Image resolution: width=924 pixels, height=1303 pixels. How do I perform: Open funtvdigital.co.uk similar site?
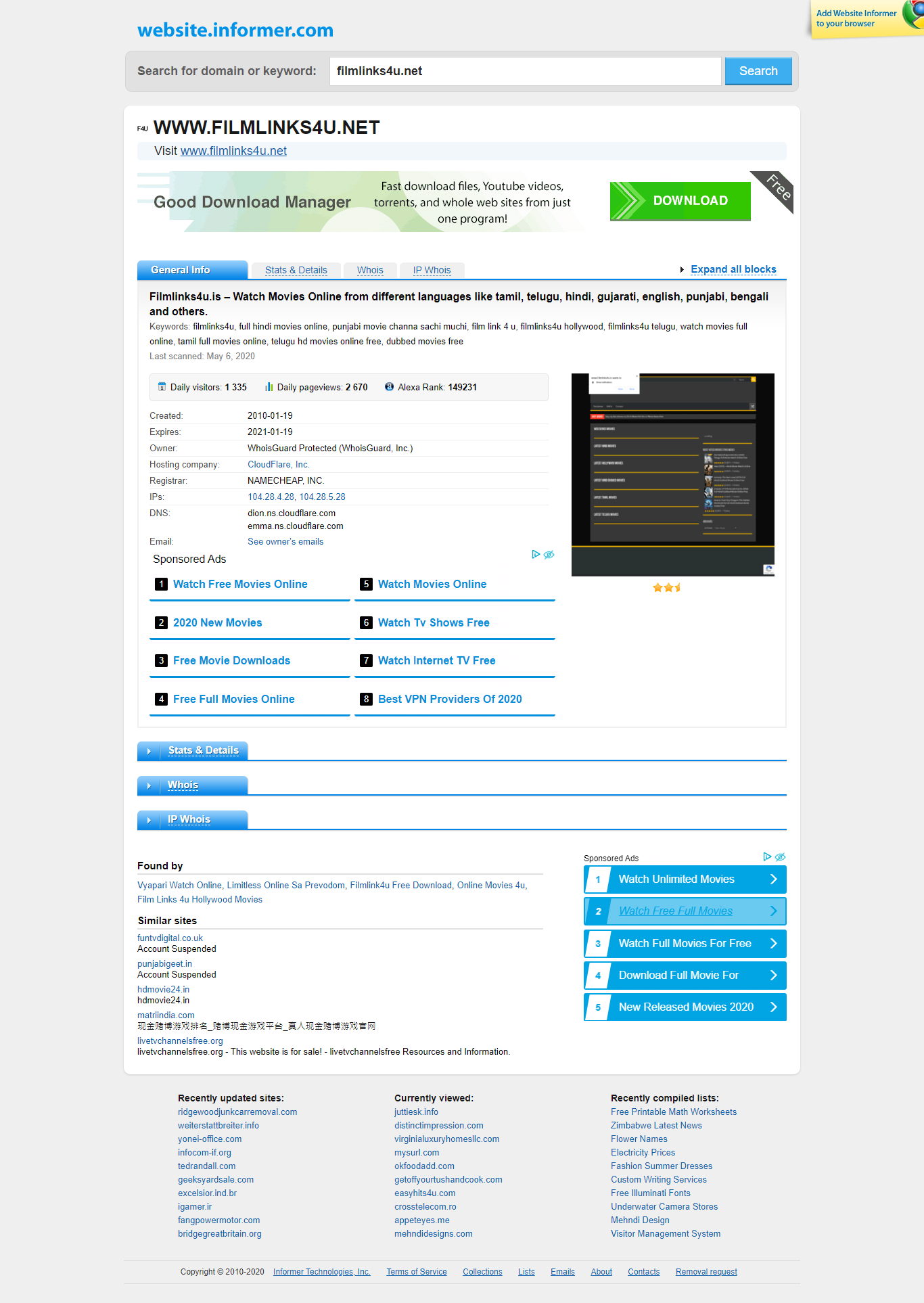pos(170,938)
